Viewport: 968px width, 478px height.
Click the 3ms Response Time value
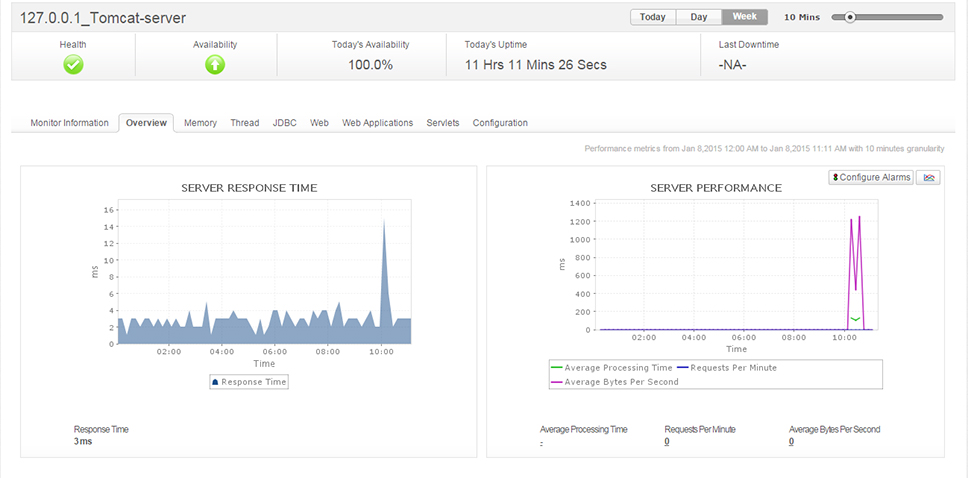pyautogui.click(x=83, y=442)
